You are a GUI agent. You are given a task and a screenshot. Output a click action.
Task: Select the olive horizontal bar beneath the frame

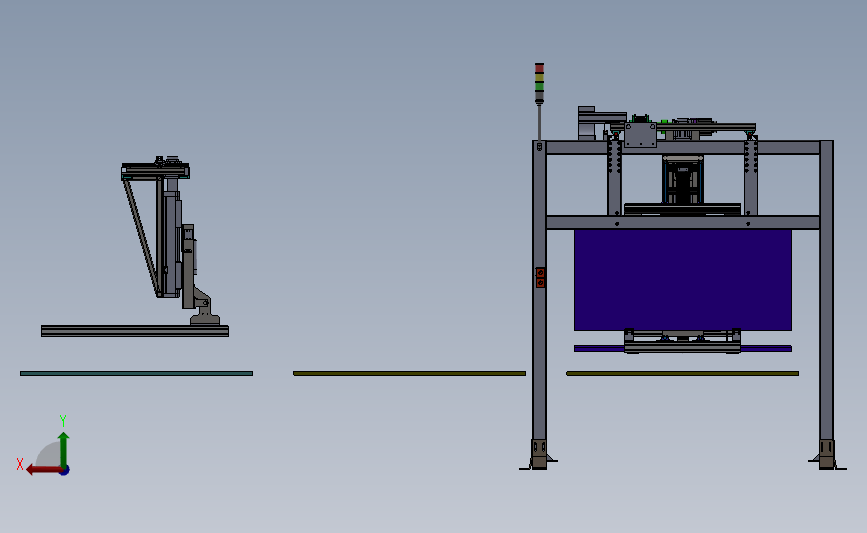(x=682, y=374)
